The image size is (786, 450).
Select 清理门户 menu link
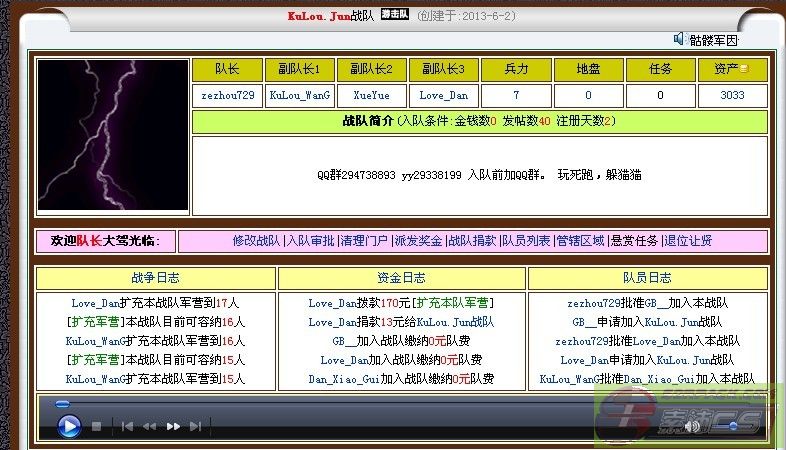tap(364, 241)
